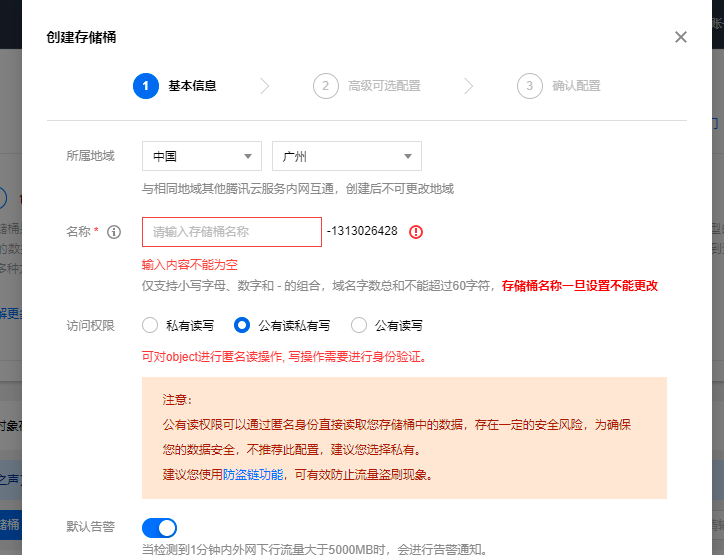Viewport: 724px width, 555px height.
Task: Open the 广州 region dropdown
Action: click(x=346, y=156)
